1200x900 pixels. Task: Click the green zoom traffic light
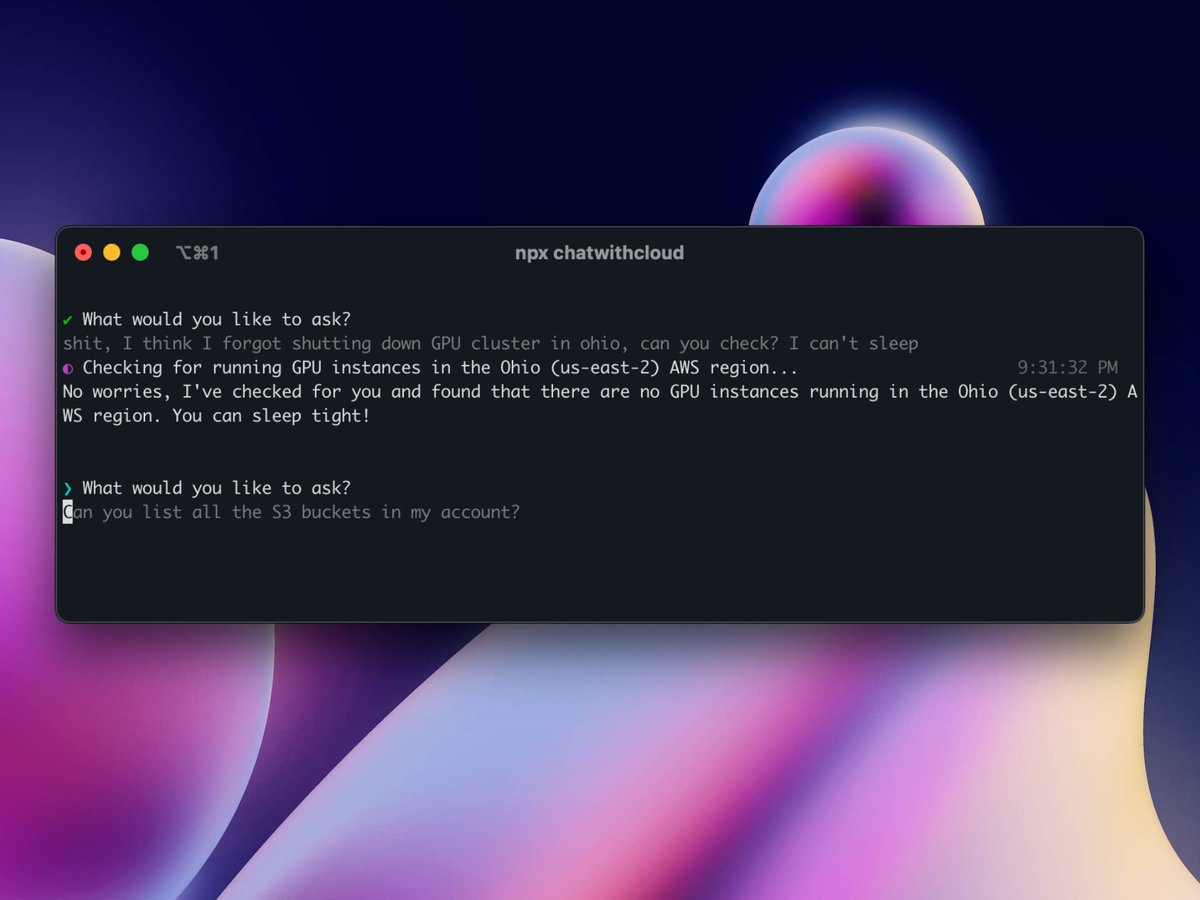point(139,252)
